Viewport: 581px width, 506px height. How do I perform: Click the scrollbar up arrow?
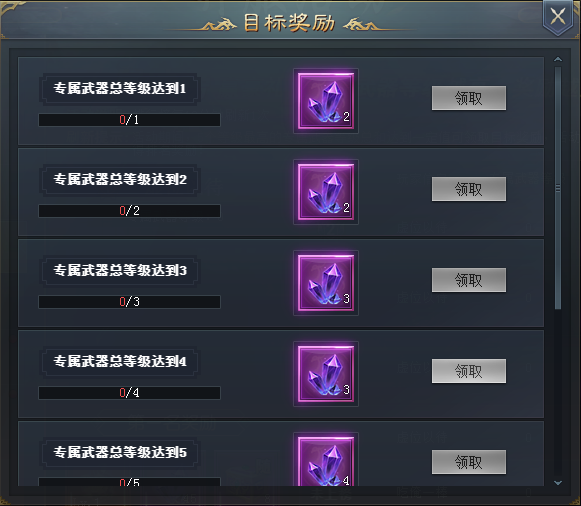tap(558, 59)
